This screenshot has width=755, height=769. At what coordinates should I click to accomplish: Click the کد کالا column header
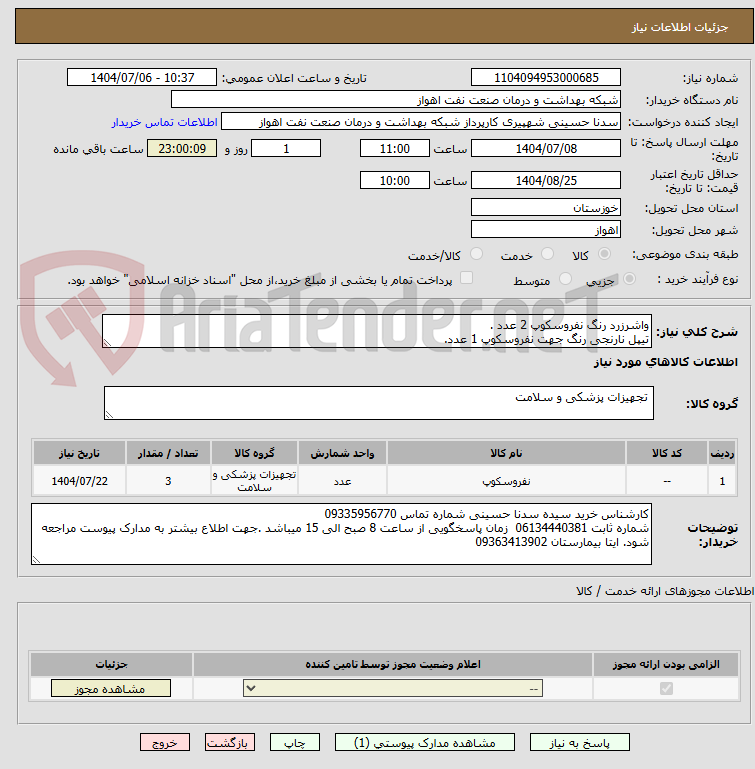(x=667, y=453)
